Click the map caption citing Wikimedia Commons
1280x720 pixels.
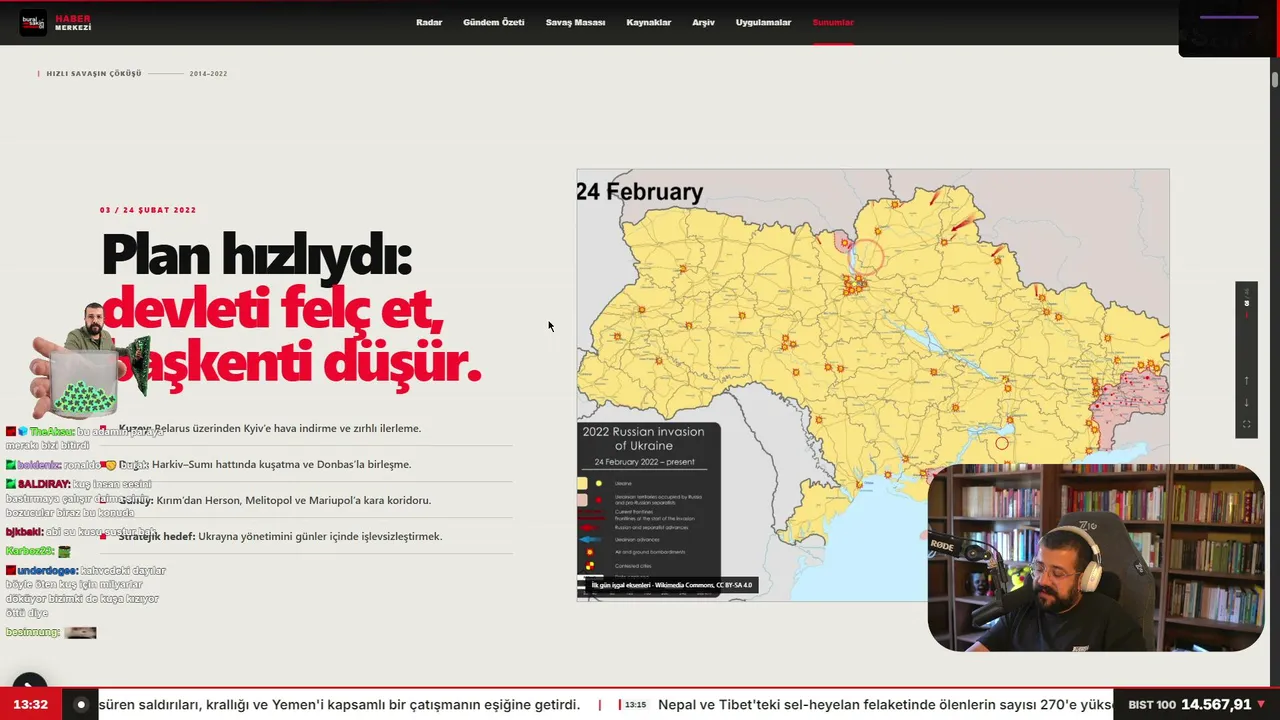coord(672,585)
